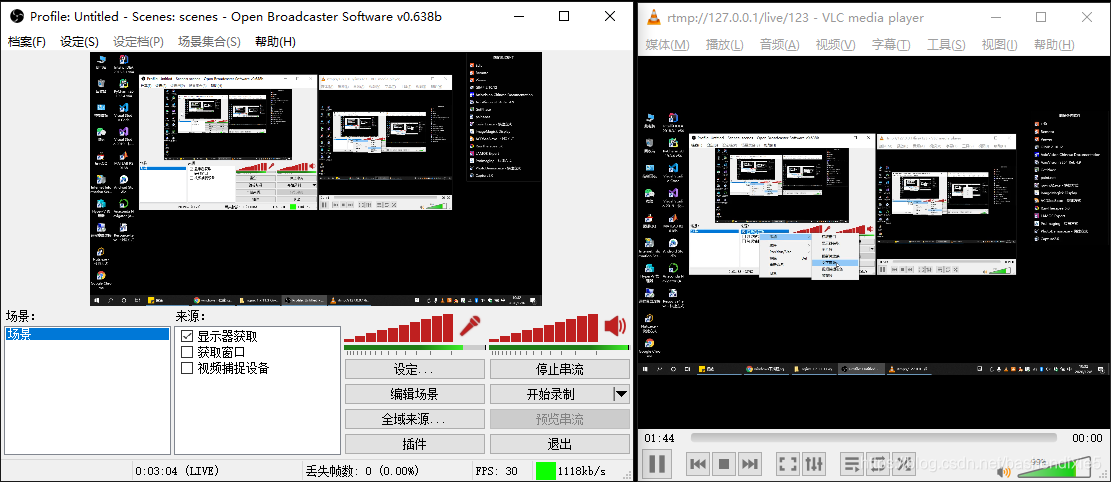This screenshot has width=1111, height=482.
Task: Click the OBS stream preview area
Action: [316, 179]
